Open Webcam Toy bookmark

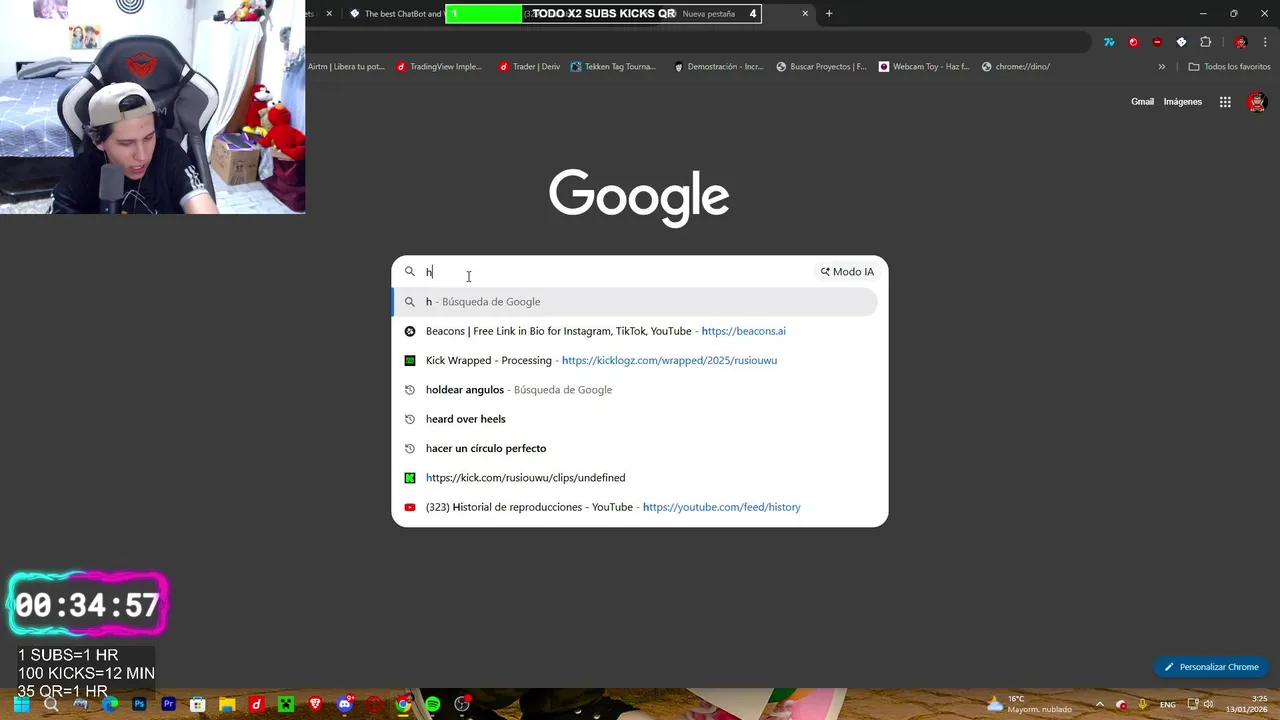pyautogui.click(x=924, y=67)
